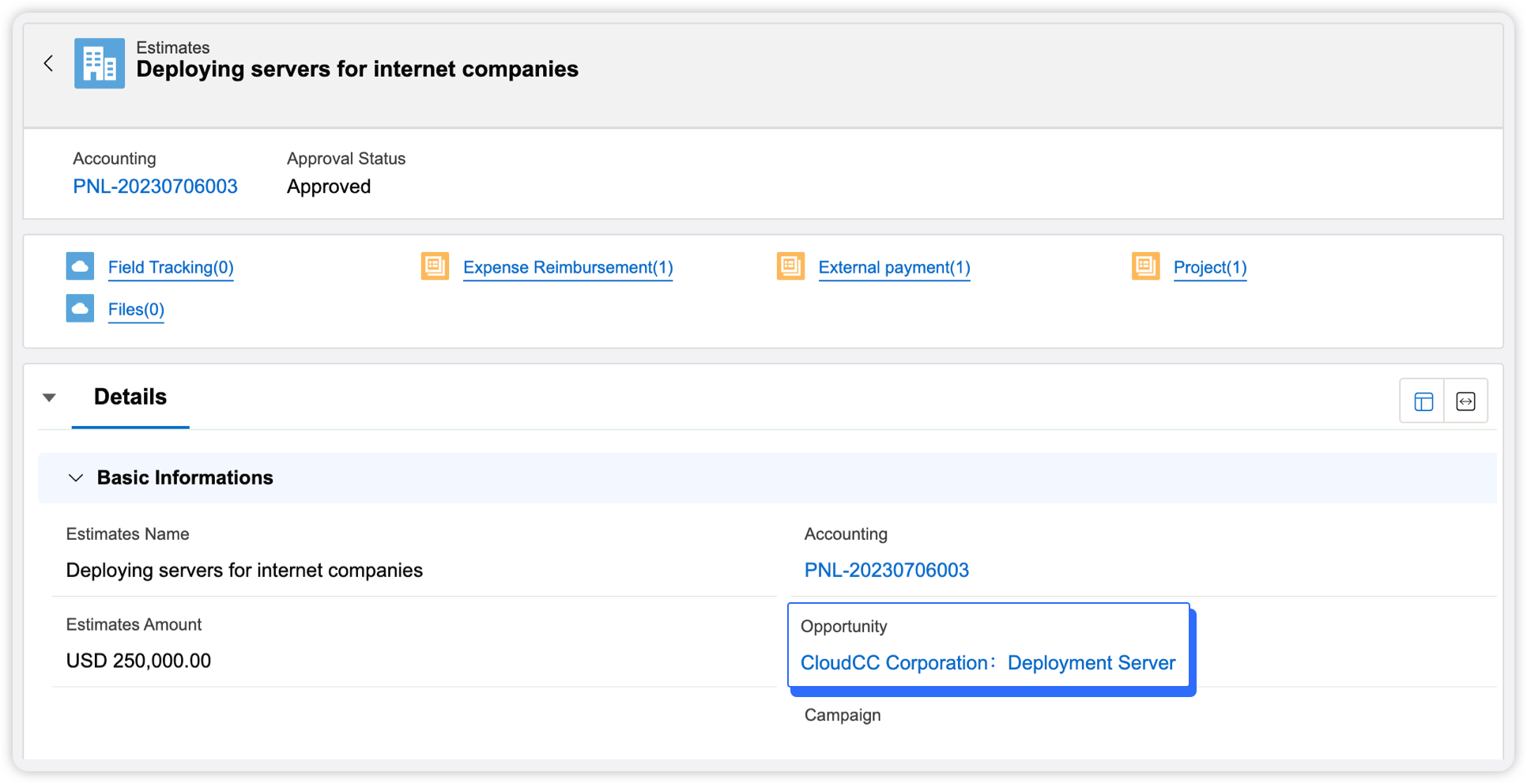Click the Estimates building icon
The image size is (1527, 784).
100,63
